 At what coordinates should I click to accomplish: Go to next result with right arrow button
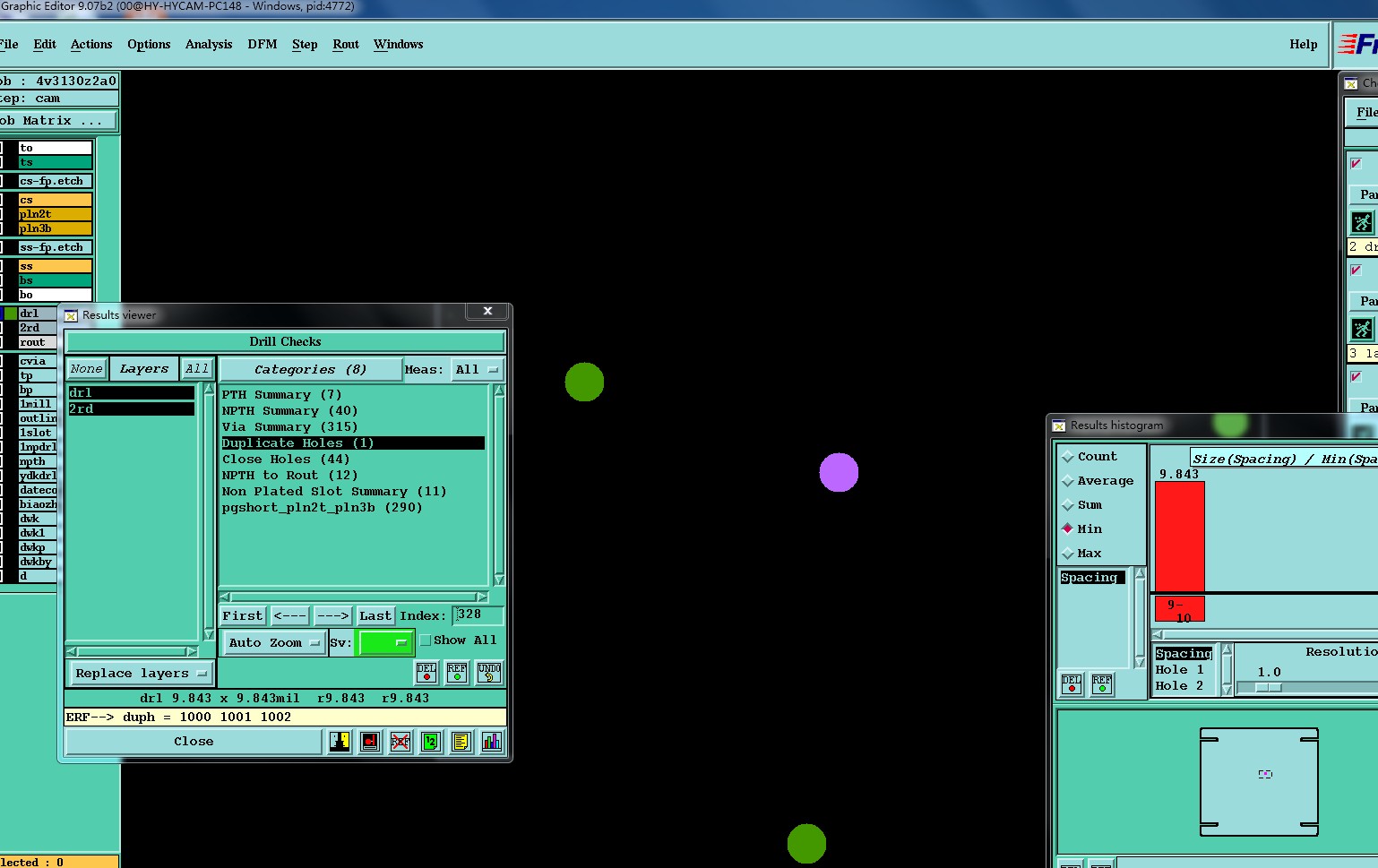(332, 616)
